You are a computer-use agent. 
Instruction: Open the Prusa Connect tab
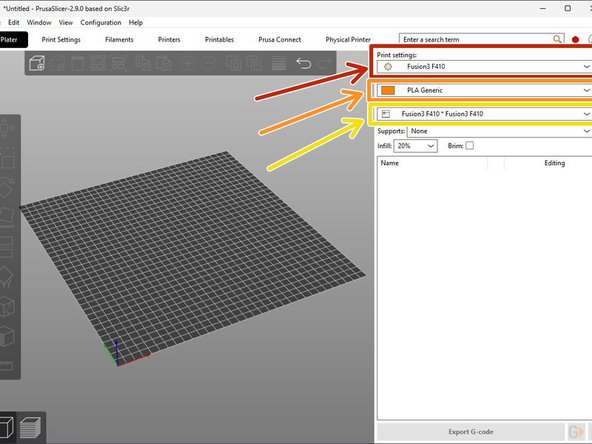click(x=280, y=39)
